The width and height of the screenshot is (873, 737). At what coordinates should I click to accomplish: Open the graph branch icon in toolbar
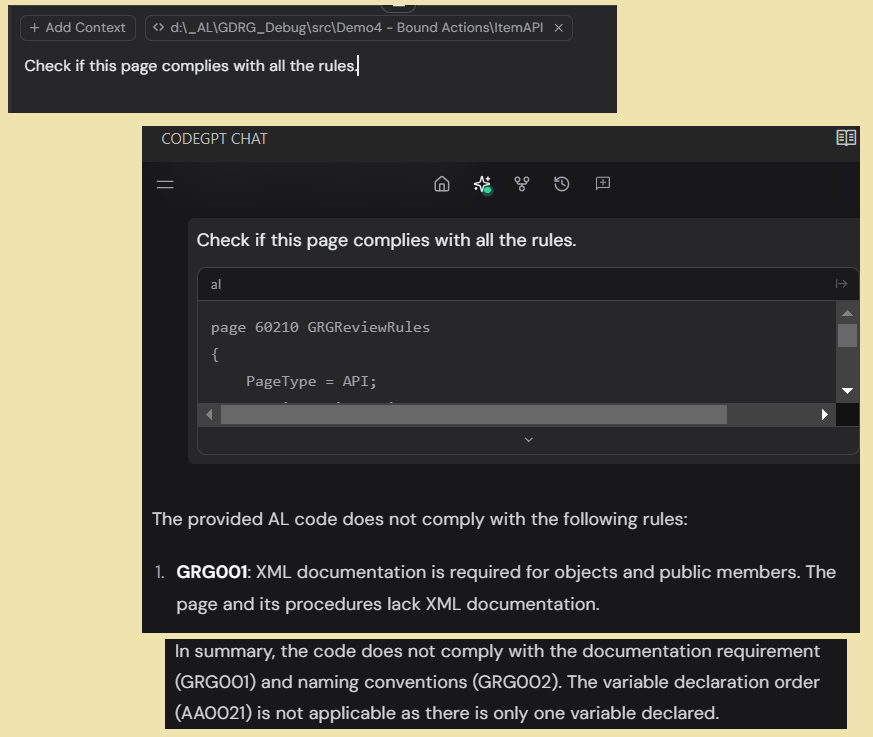(x=521, y=184)
